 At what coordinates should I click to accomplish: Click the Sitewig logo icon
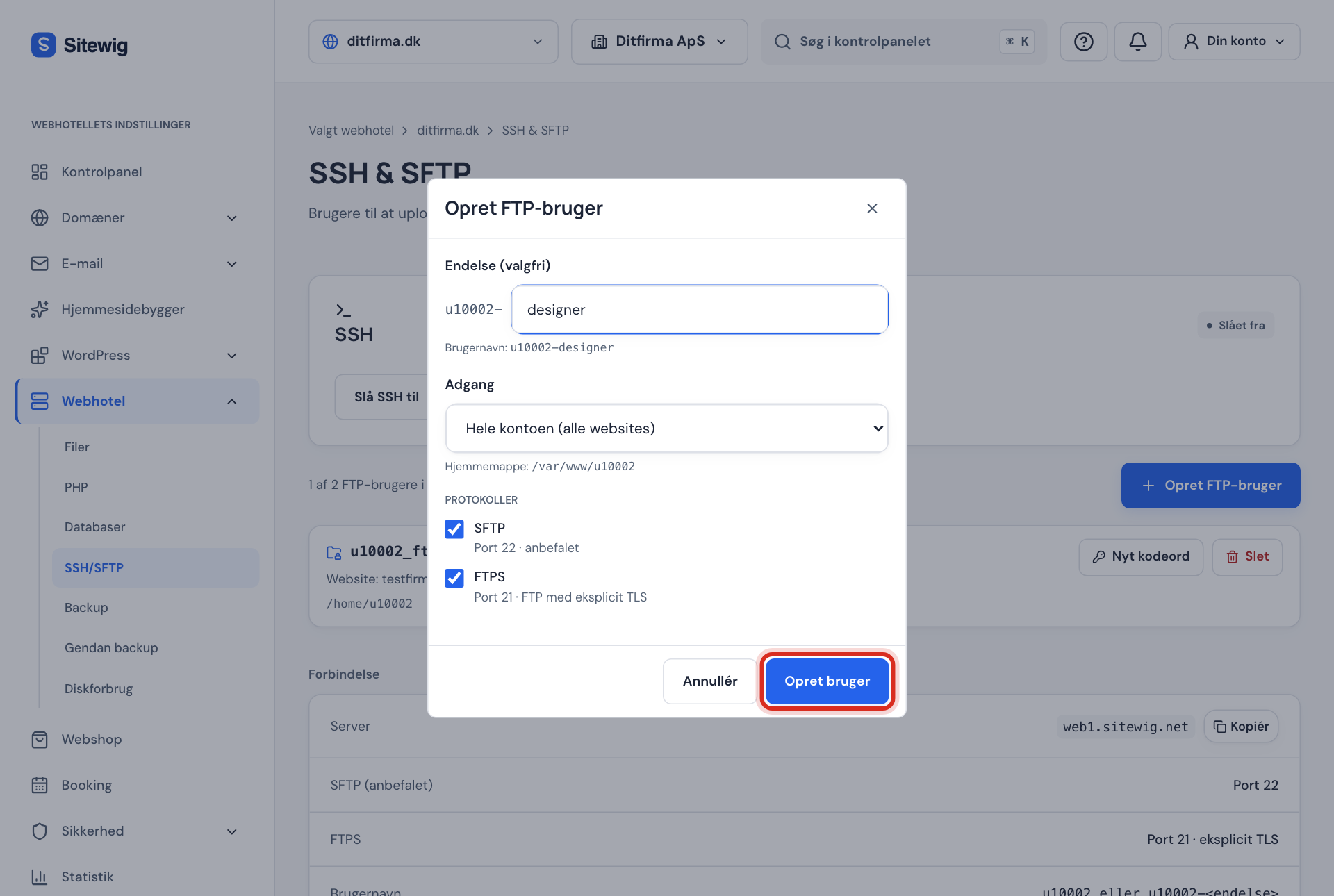[43, 44]
